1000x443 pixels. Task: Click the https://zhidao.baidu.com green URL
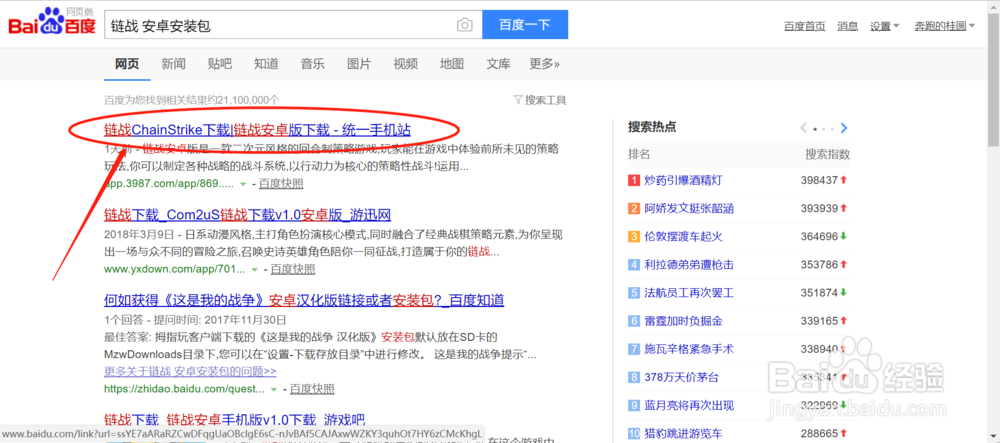(184, 389)
